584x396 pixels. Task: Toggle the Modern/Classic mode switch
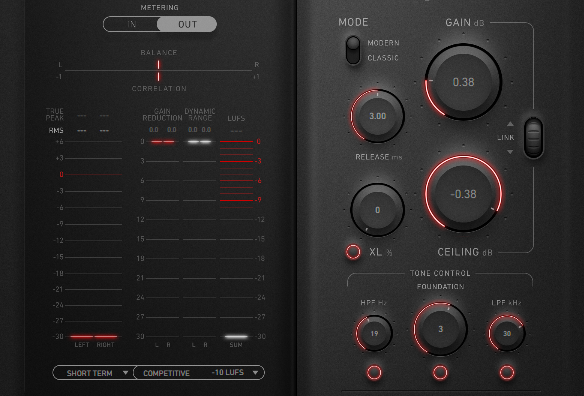pos(353,50)
